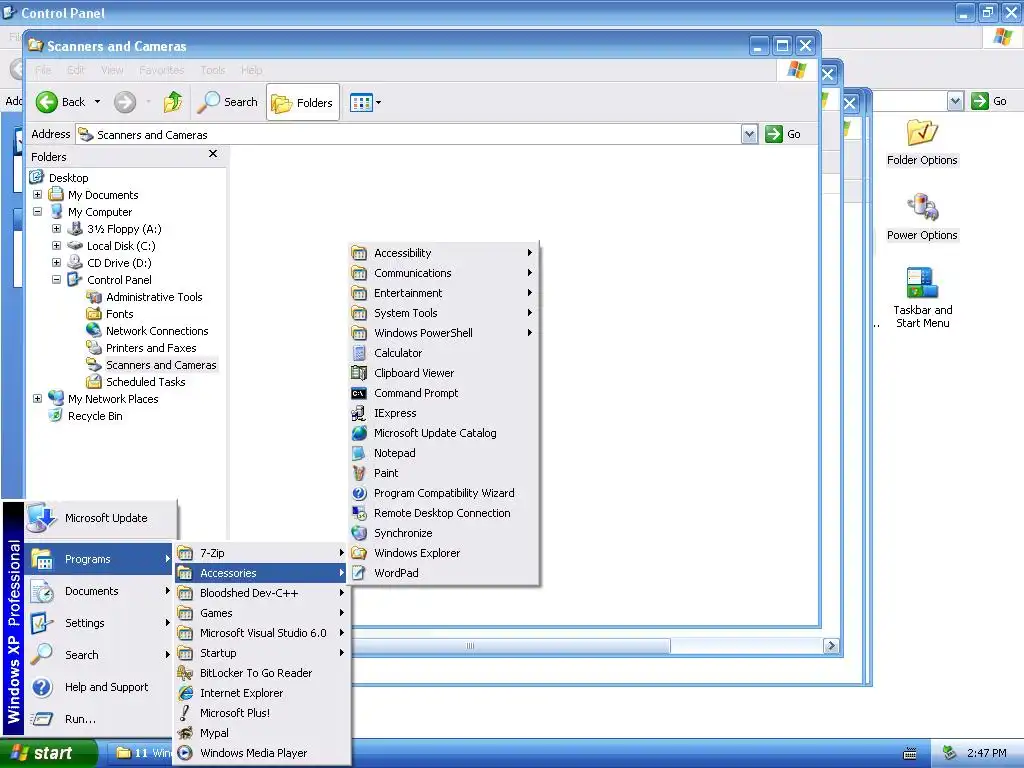
Task: Launch Internet Explorer from Programs
Action: pos(261,693)
